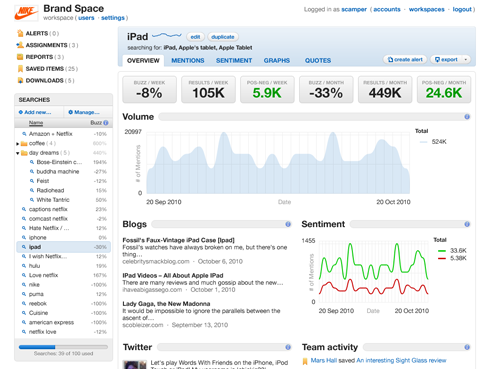Expand the coffee folder in searches

[17, 144]
